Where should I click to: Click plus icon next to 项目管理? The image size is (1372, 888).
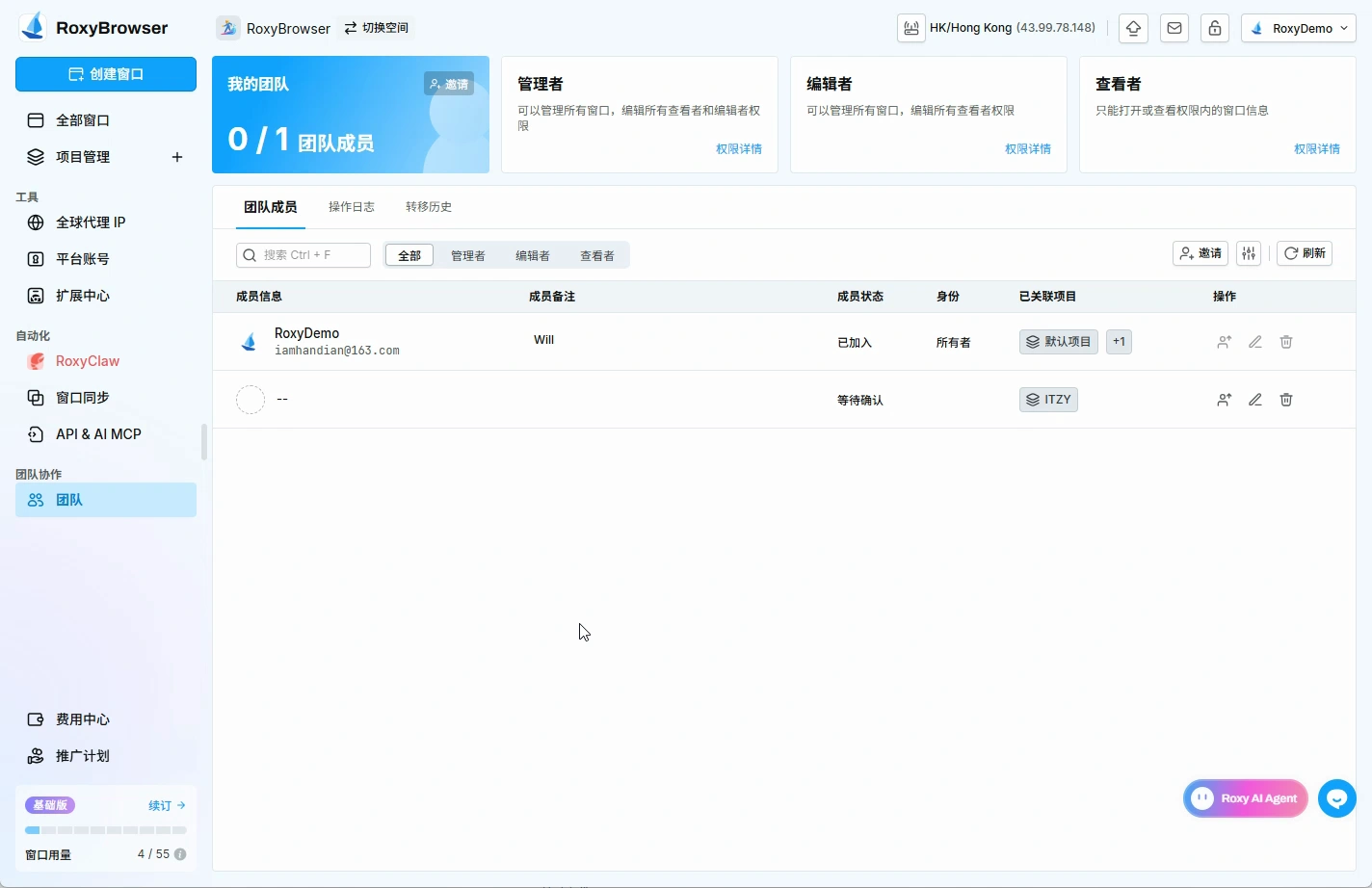pos(177,157)
